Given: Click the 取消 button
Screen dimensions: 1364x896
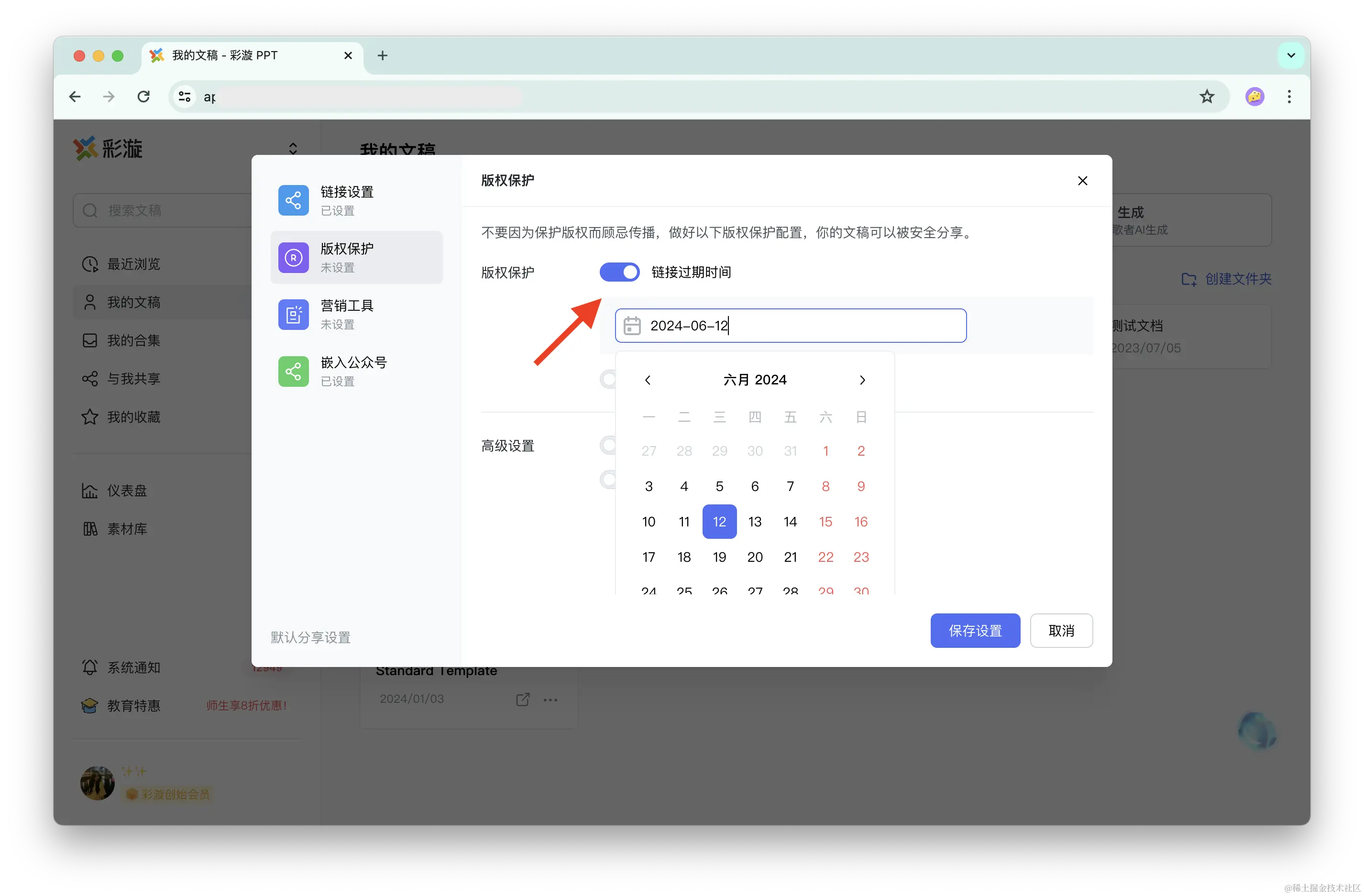Looking at the screenshot, I should coord(1061,630).
